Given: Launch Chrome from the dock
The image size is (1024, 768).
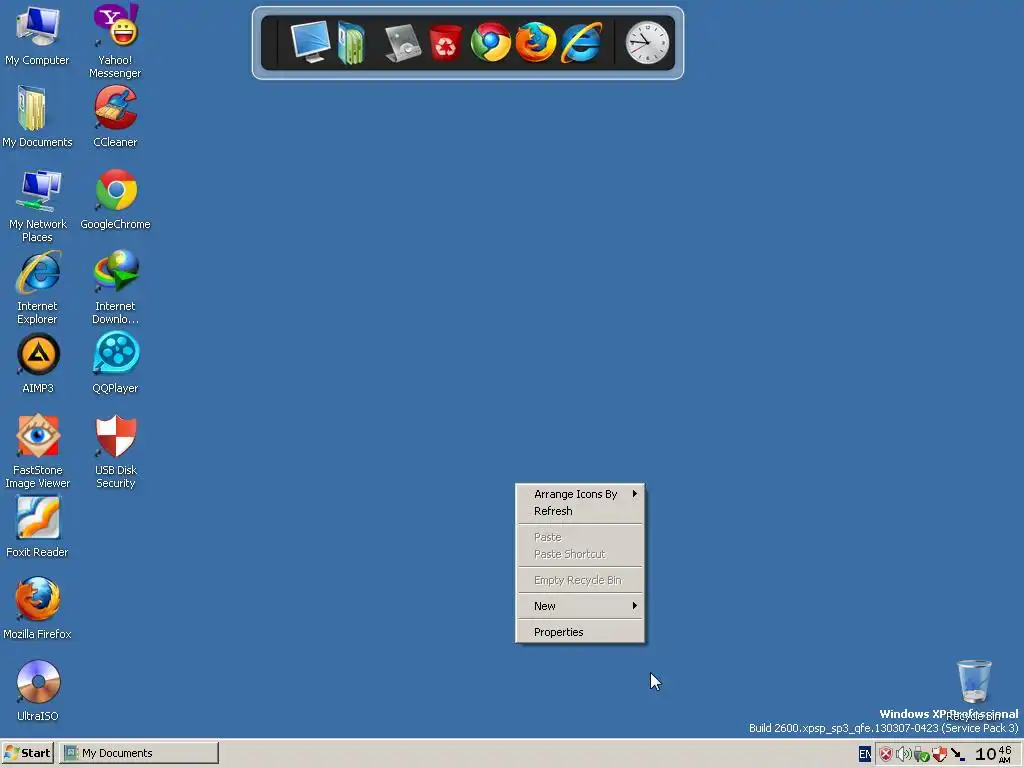Looking at the screenshot, I should 490,42.
